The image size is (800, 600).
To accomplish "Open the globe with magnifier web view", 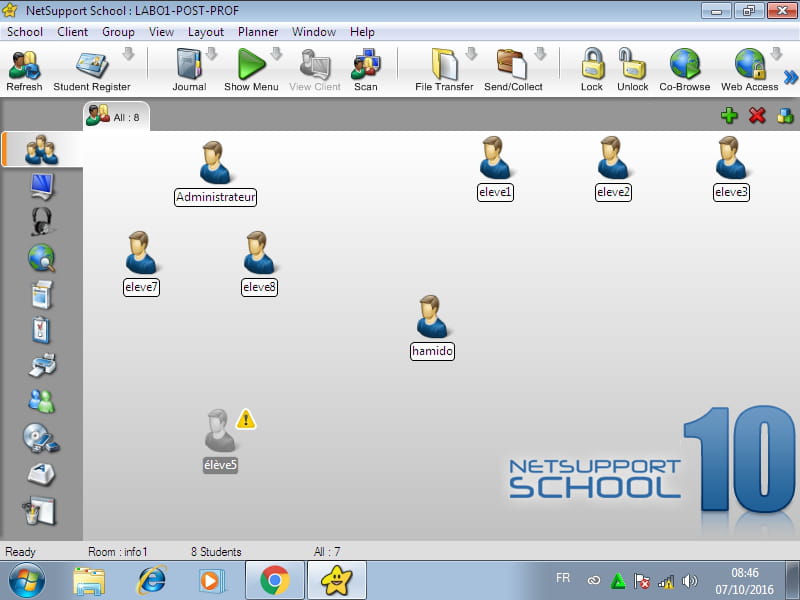I will pos(42,258).
